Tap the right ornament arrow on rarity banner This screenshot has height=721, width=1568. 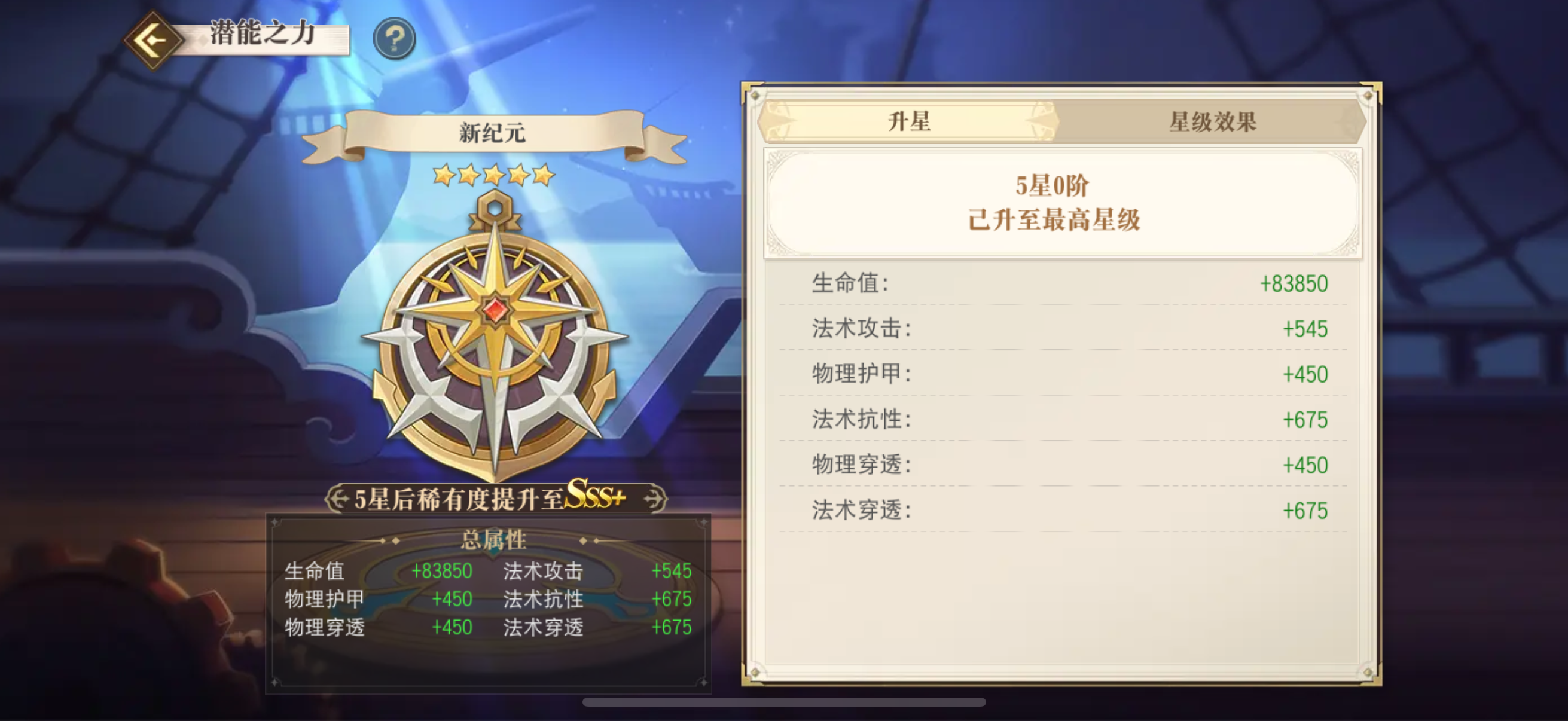tap(654, 499)
